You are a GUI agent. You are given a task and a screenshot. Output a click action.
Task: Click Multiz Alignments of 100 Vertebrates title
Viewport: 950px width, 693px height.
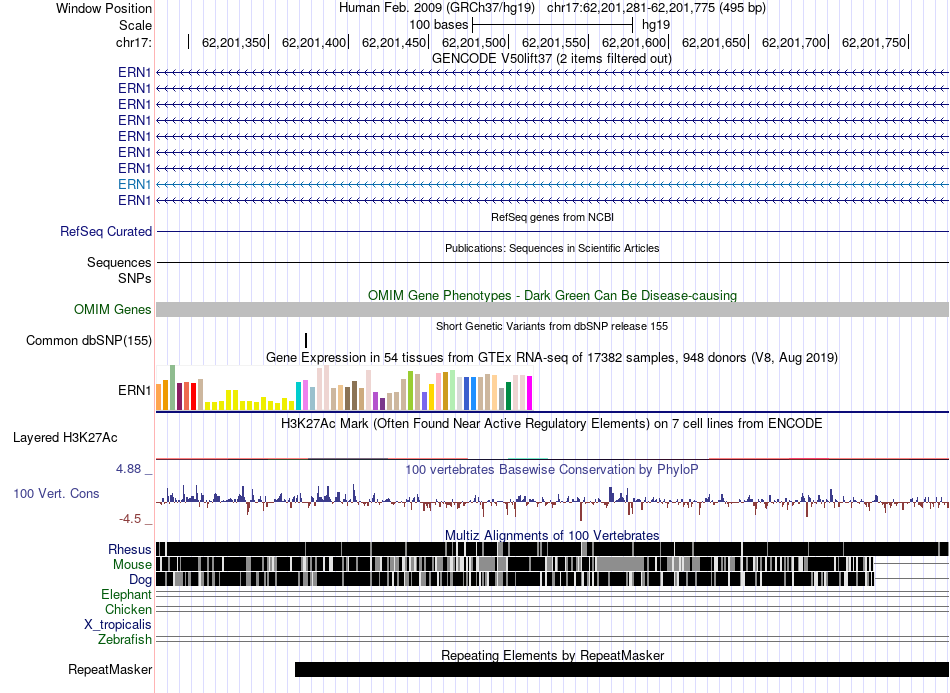pos(552,536)
